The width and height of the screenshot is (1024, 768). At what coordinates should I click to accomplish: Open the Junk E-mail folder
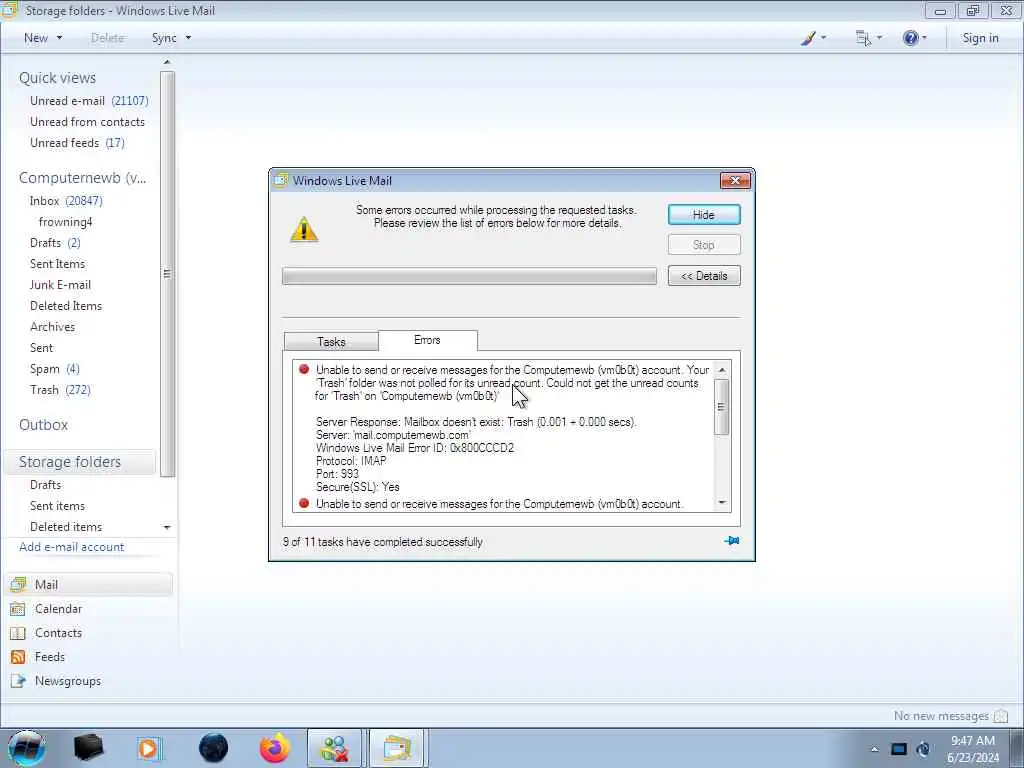60,285
